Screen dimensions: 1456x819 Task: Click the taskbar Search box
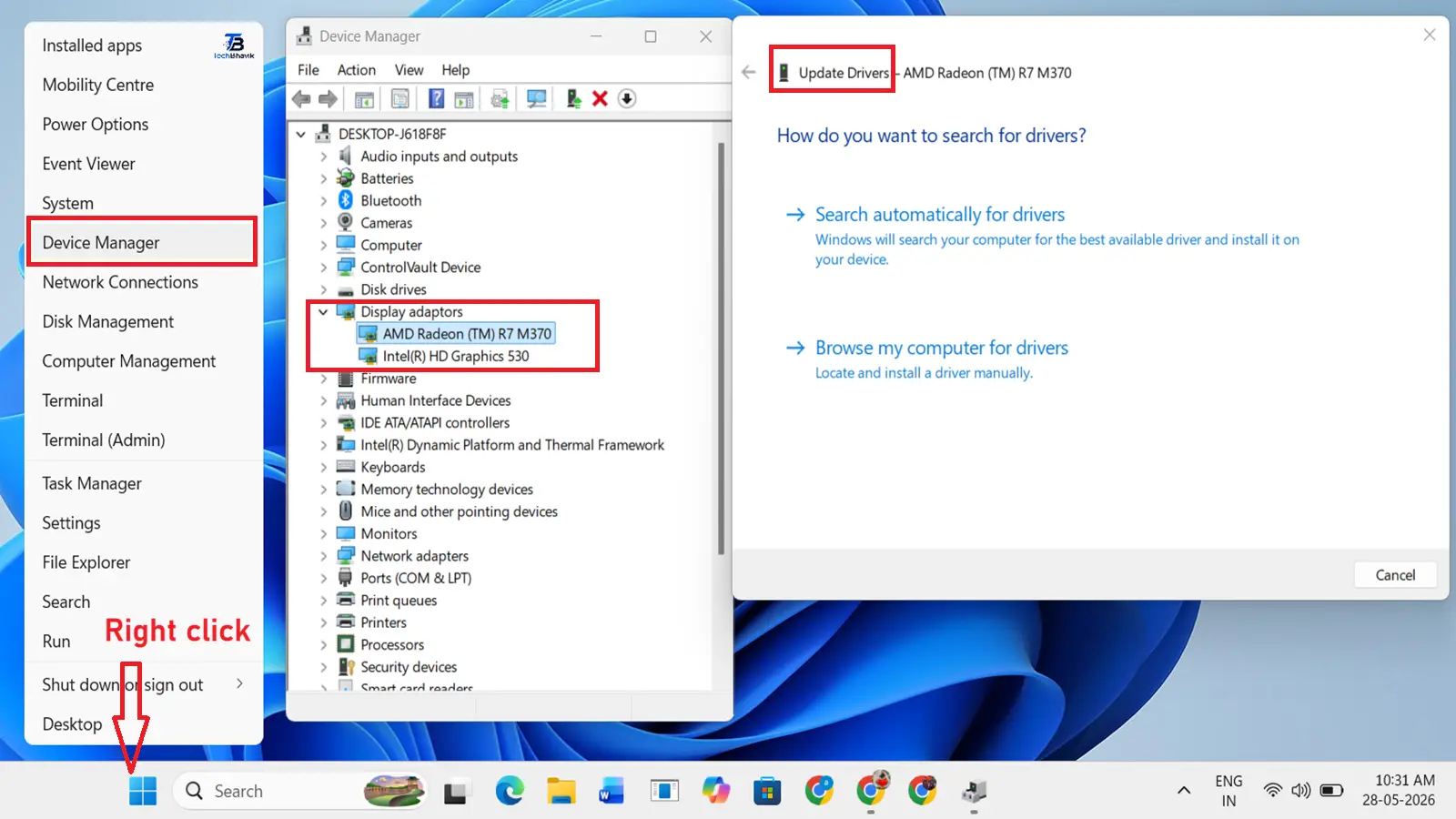point(301,791)
